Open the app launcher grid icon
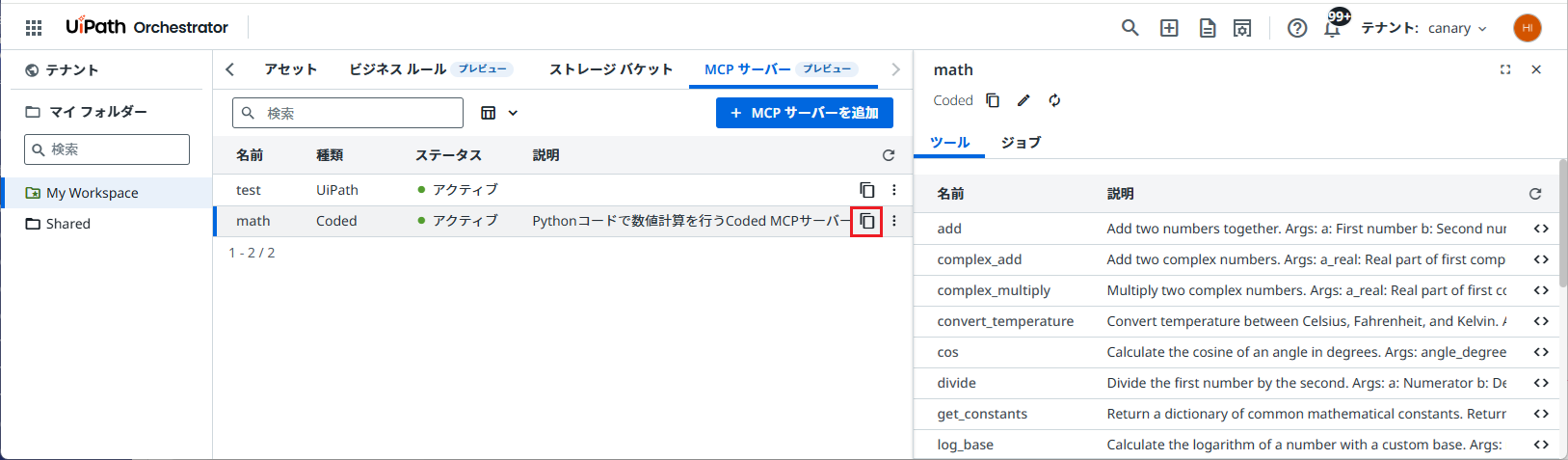The image size is (1568, 460). click(x=34, y=27)
